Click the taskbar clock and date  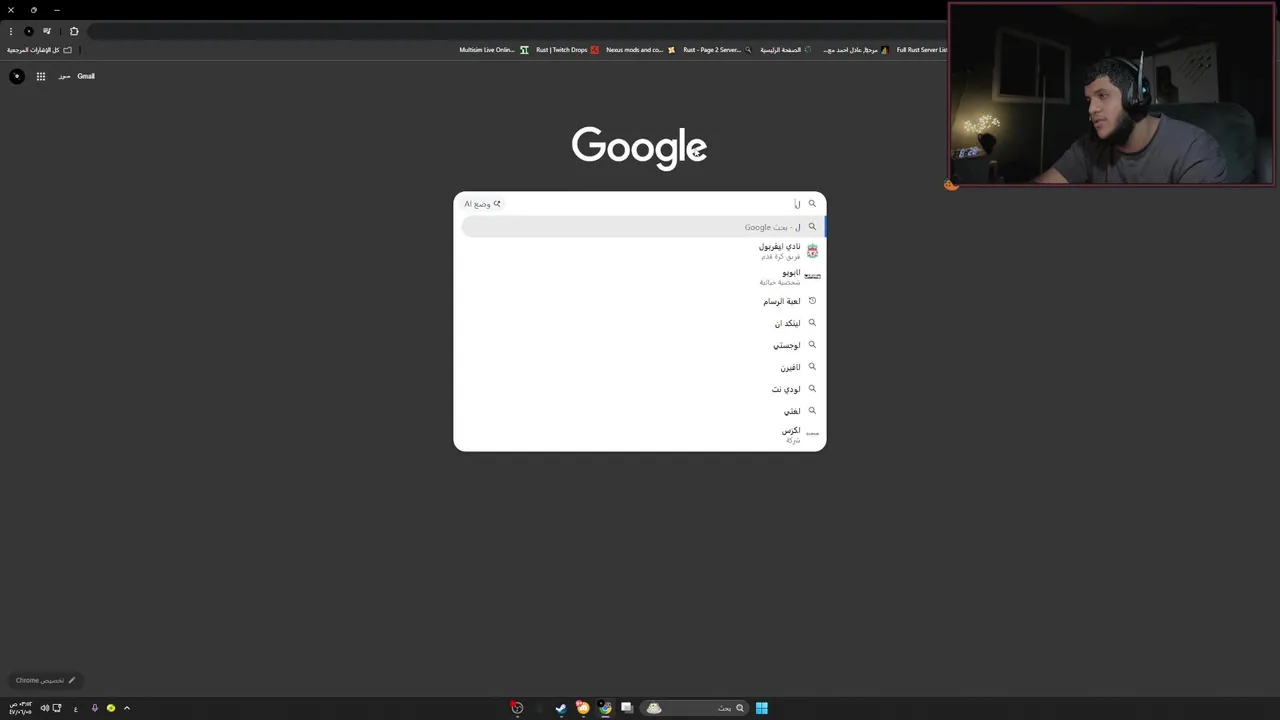click(20, 708)
